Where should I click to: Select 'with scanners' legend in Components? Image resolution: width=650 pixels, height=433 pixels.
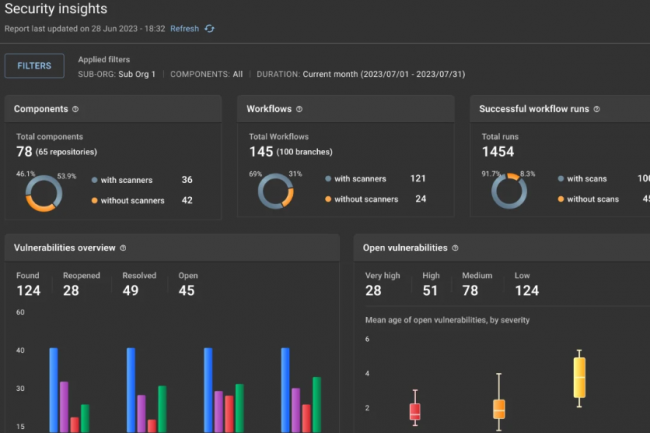[x=125, y=180]
